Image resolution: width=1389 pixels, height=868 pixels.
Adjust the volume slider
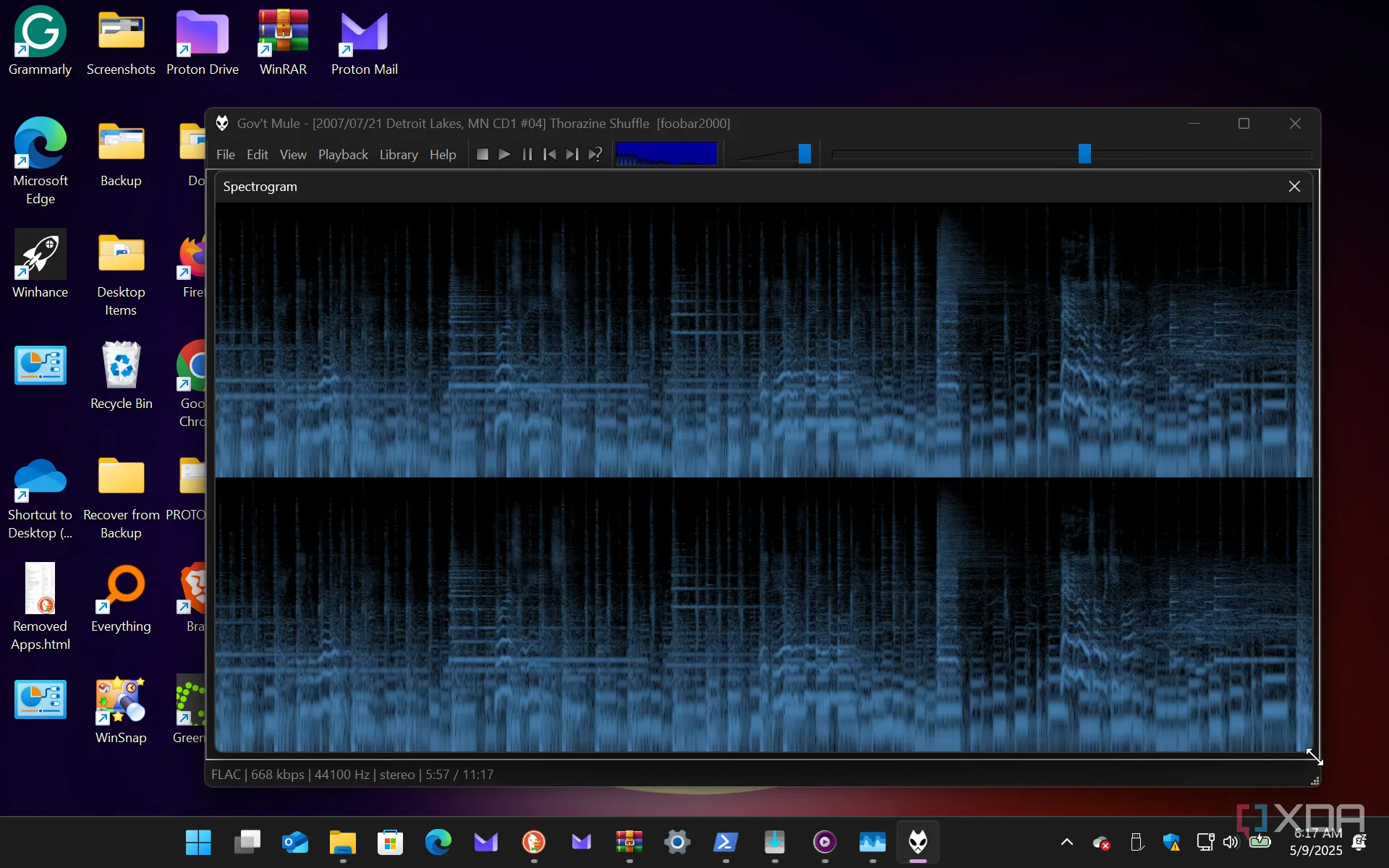pos(804,153)
